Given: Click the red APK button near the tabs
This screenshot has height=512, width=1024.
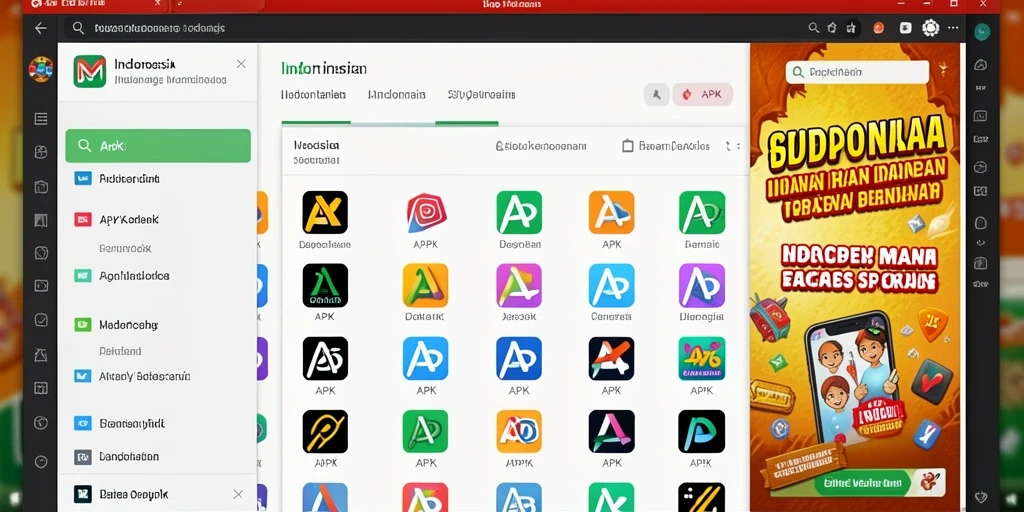Looking at the screenshot, I should tap(703, 94).
